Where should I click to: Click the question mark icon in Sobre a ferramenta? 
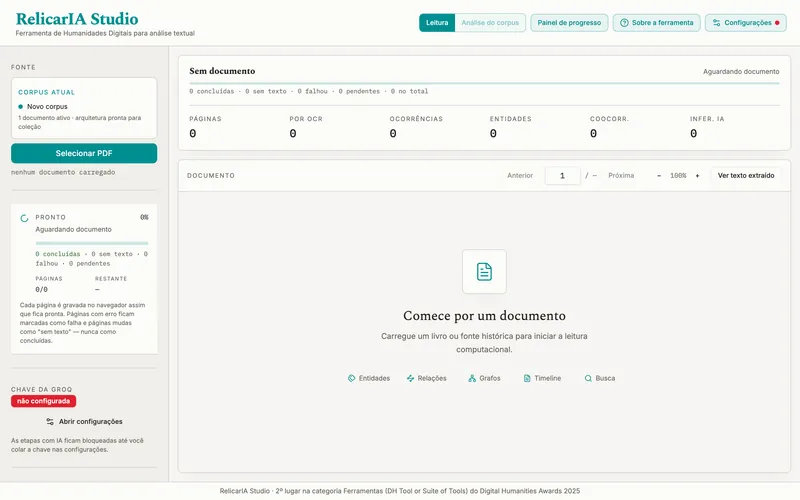point(624,23)
